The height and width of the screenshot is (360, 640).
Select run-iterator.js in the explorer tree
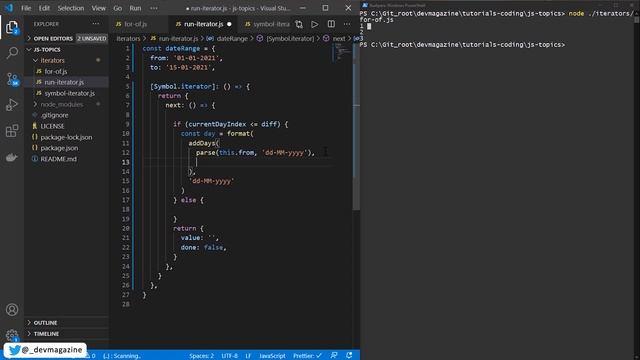(64, 82)
